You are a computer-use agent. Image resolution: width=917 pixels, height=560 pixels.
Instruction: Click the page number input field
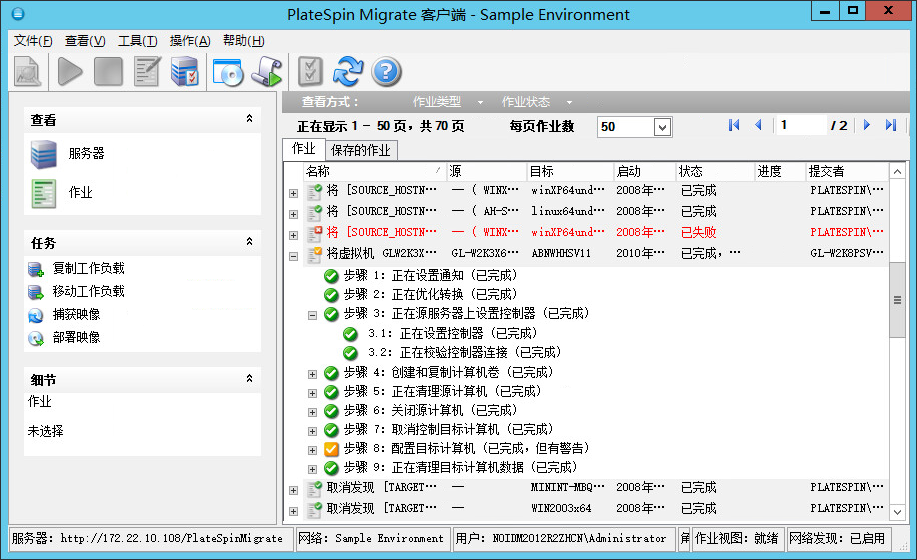pos(803,126)
